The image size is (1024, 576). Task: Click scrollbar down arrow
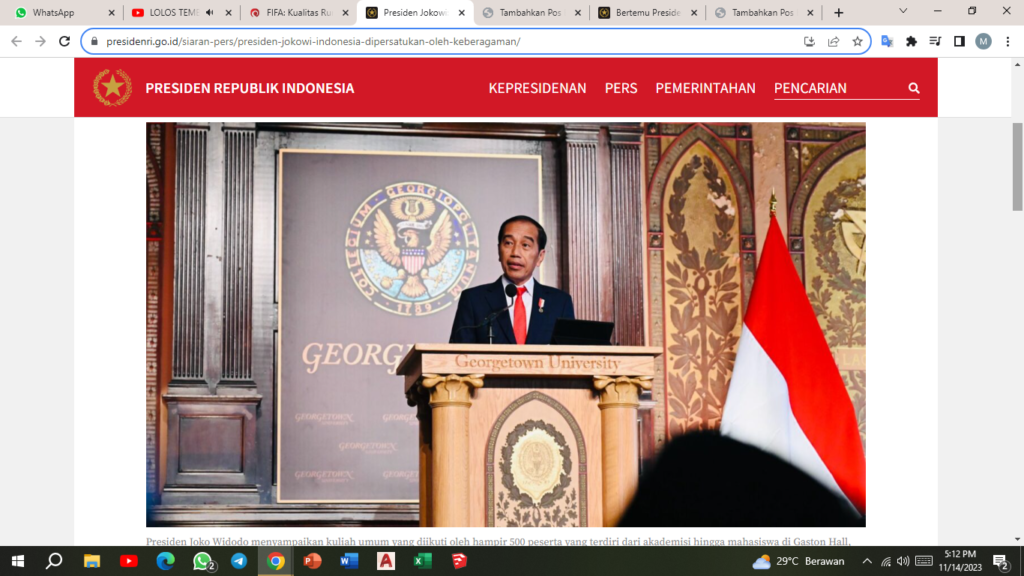coord(1017,539)
